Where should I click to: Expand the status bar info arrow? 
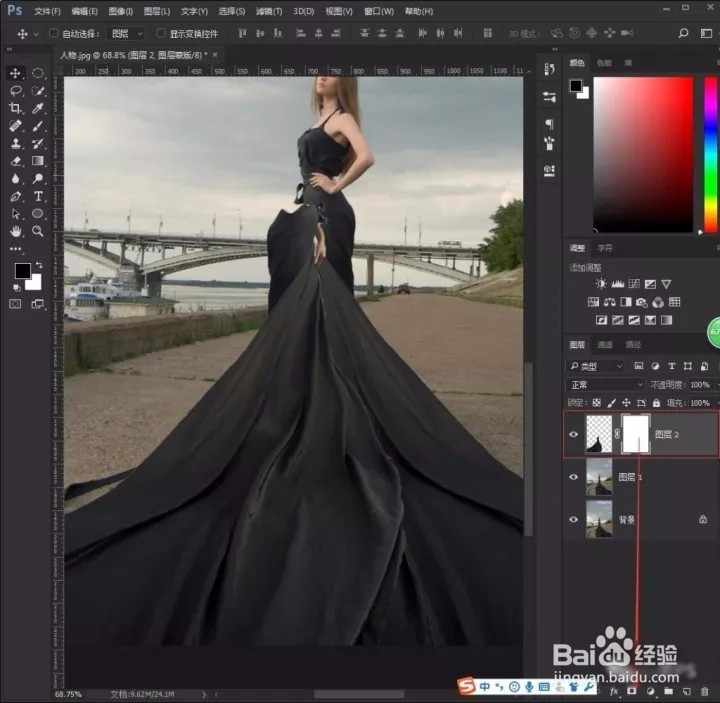click(204, 694)
